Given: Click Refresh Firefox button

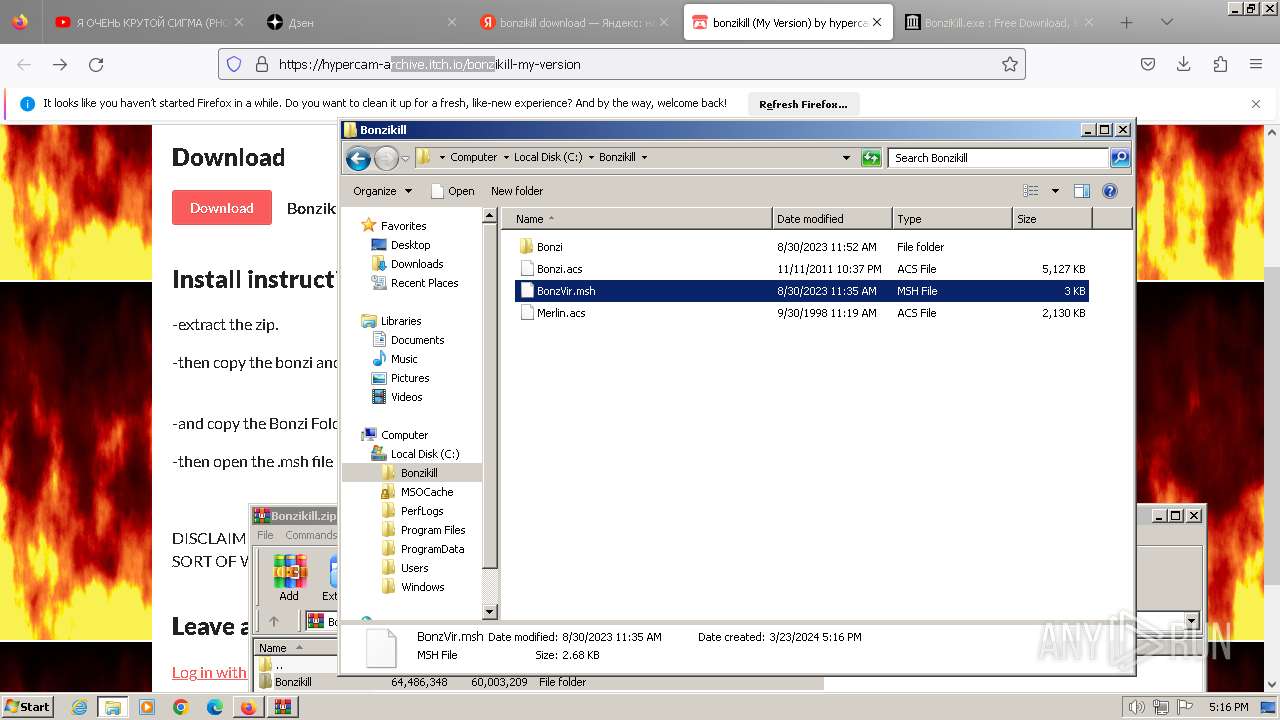Looking at the screenshot, I should 803,104.
